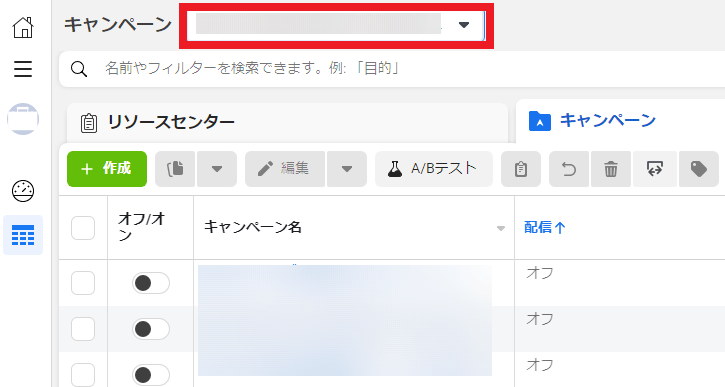
Task: Tick the select-all header checkbox
Action: pos(83,228)
